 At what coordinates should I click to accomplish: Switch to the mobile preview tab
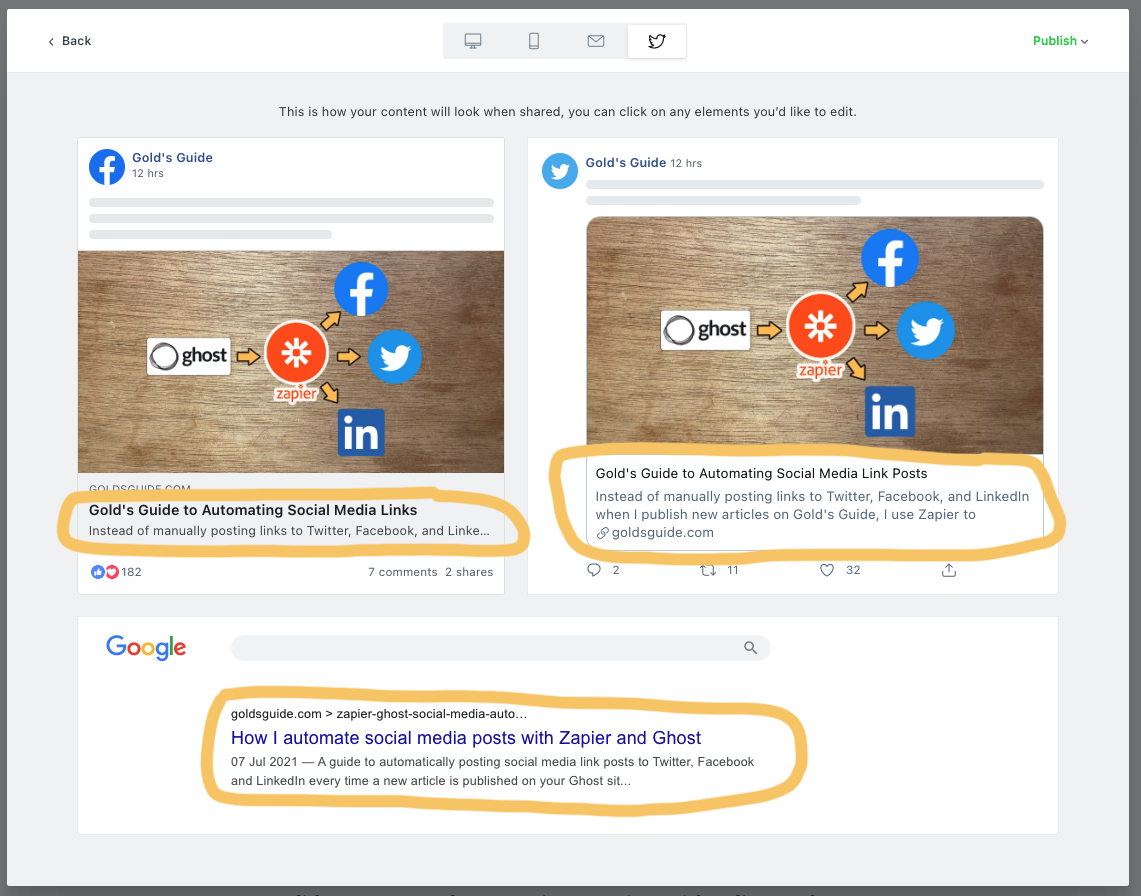pos(533,41)
